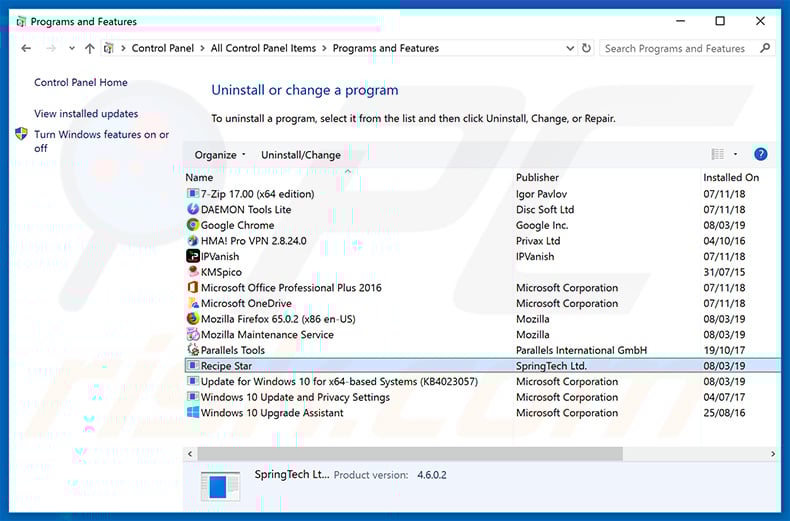Expand the address bar history dropdown
The height and width of the screenshot is (521, 790).
point(570,48)
